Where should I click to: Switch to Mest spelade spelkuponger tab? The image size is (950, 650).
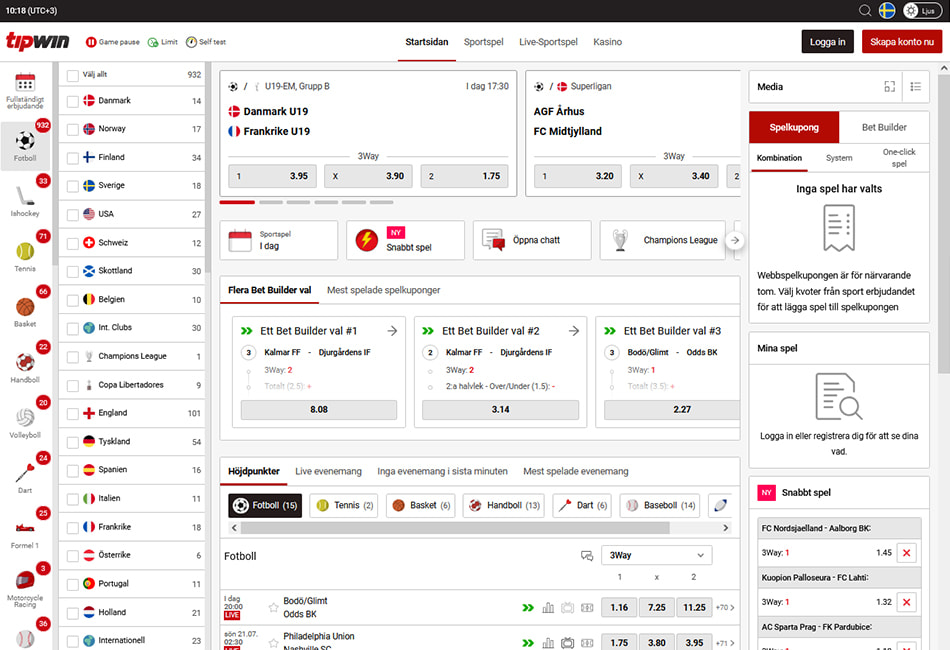[384, 290]
